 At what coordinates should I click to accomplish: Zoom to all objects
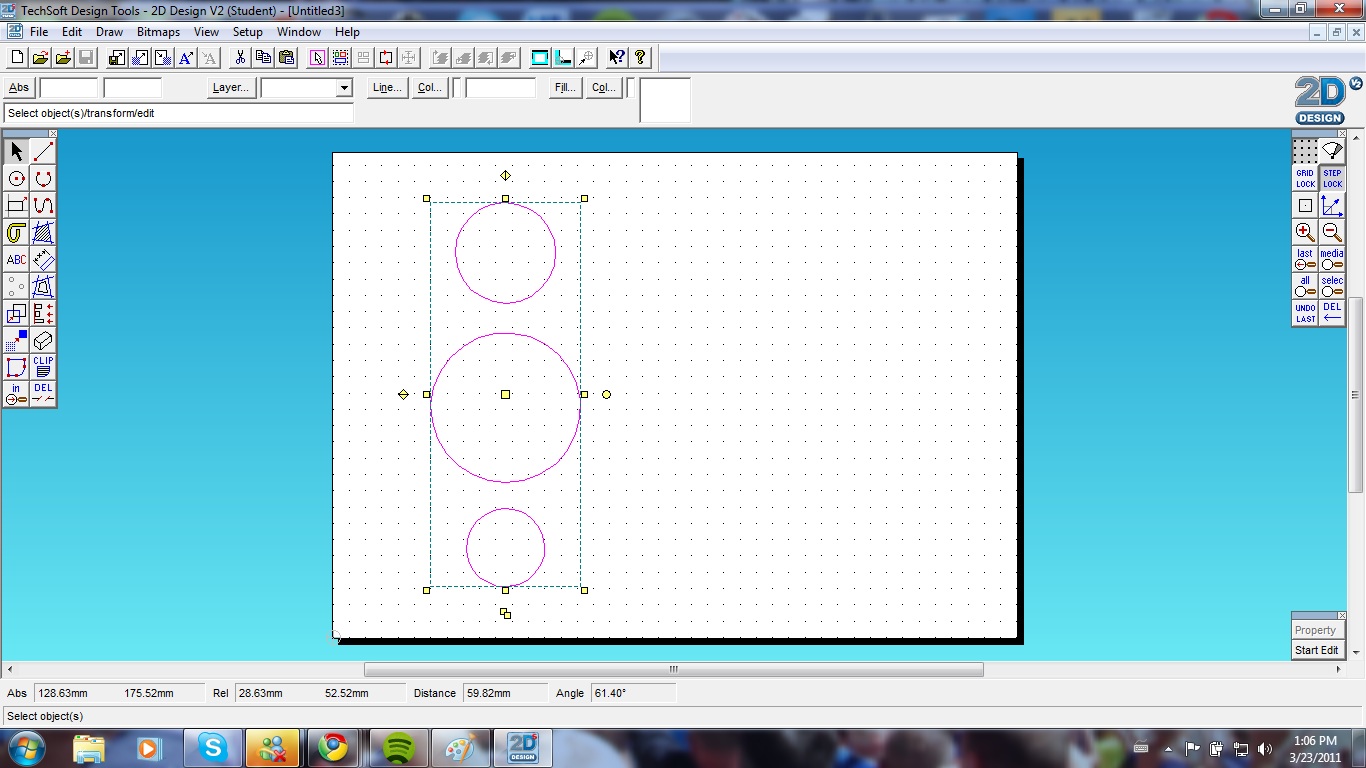[1305, 286]
